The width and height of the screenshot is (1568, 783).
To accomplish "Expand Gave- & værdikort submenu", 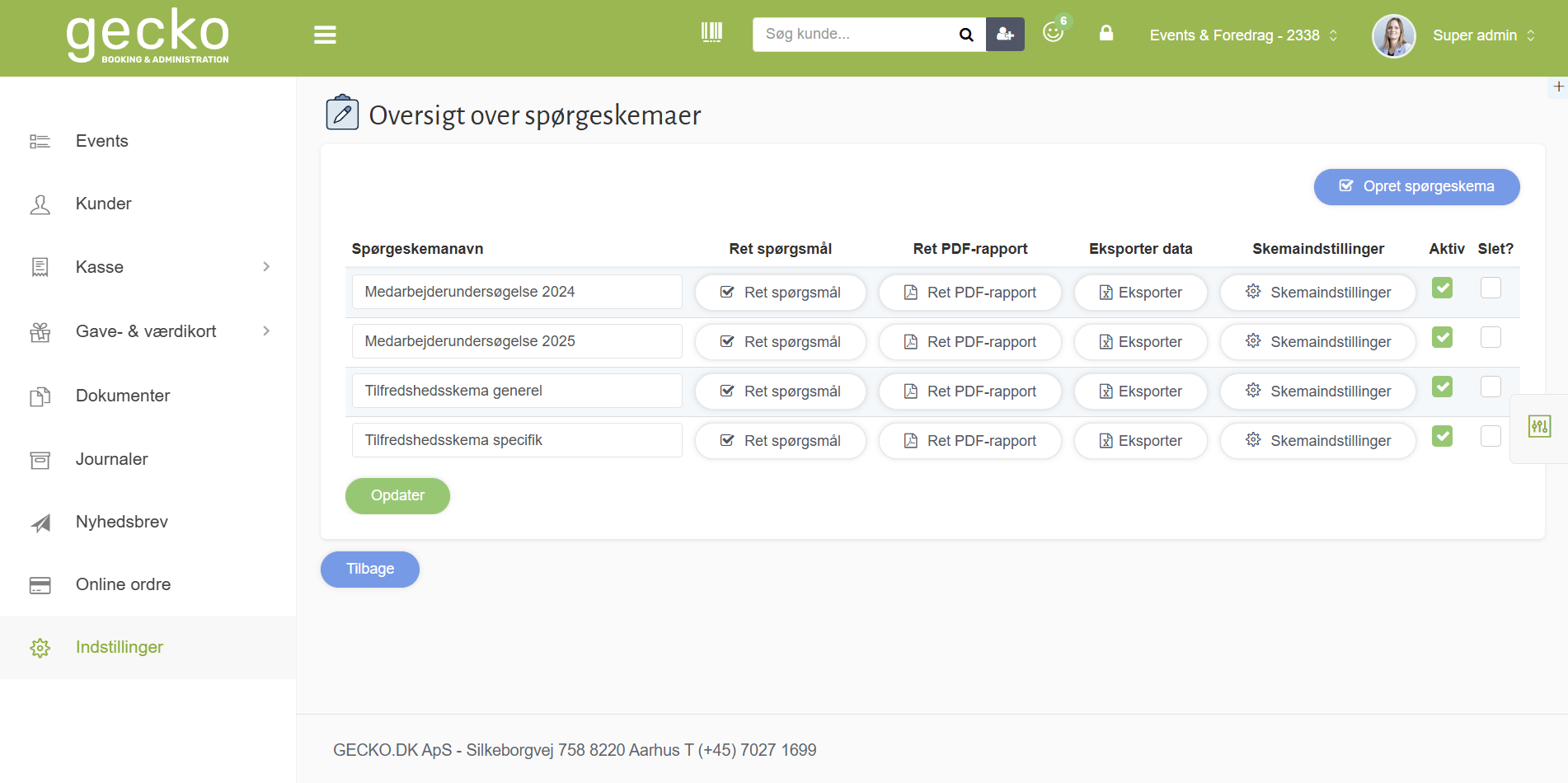I will coord(266,331).
